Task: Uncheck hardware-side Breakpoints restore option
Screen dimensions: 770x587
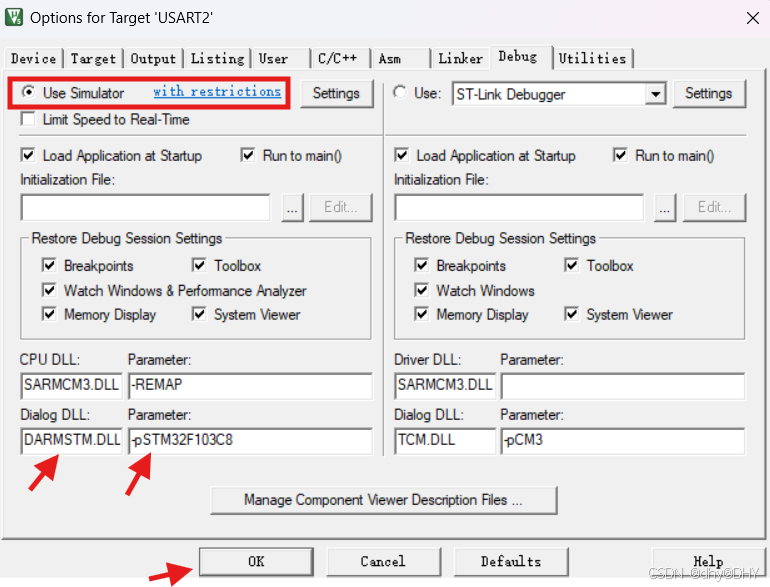Action: coord(422,265)
